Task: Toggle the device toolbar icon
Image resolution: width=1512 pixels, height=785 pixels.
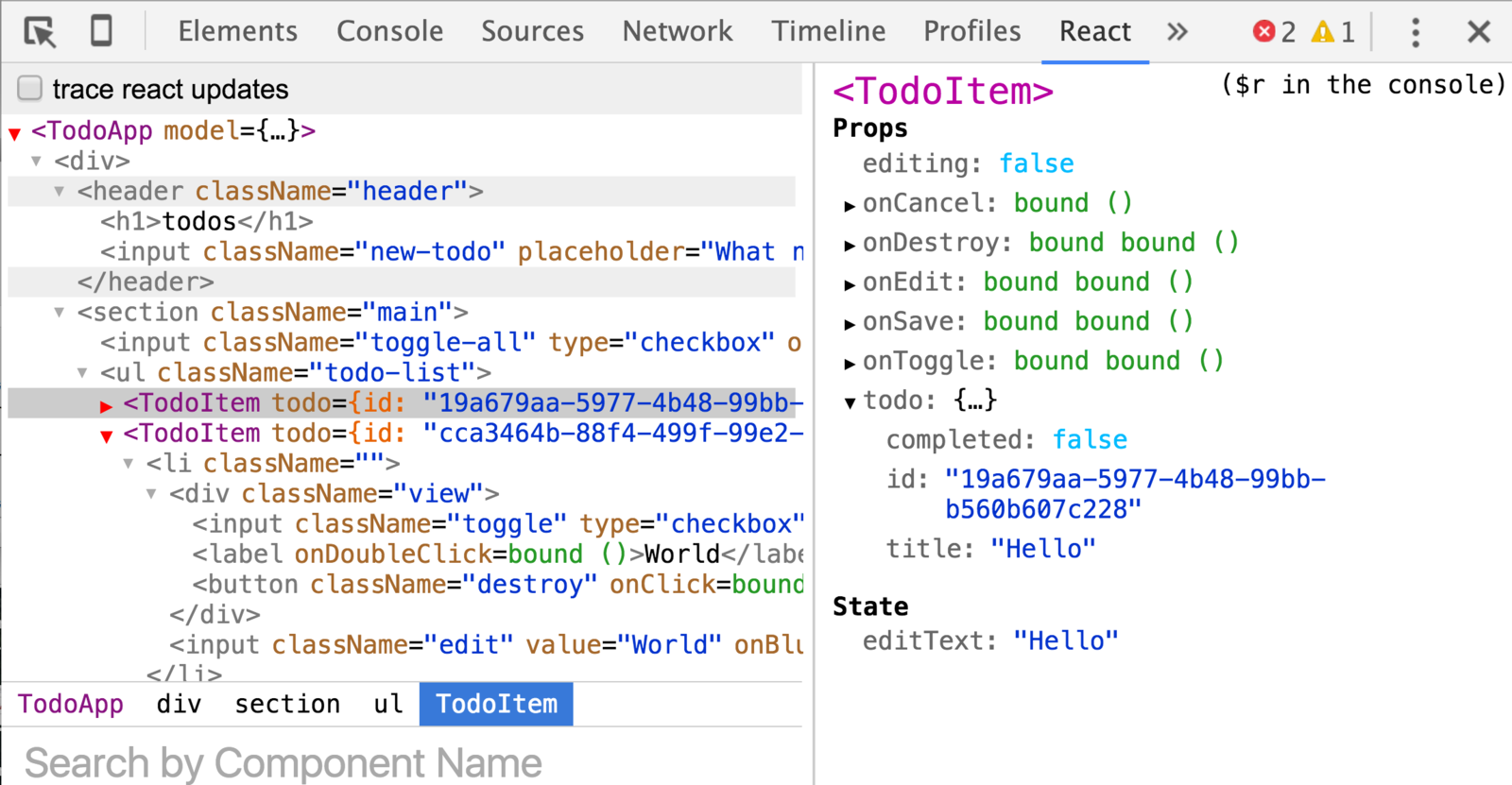Action: (x=101, y=31)
